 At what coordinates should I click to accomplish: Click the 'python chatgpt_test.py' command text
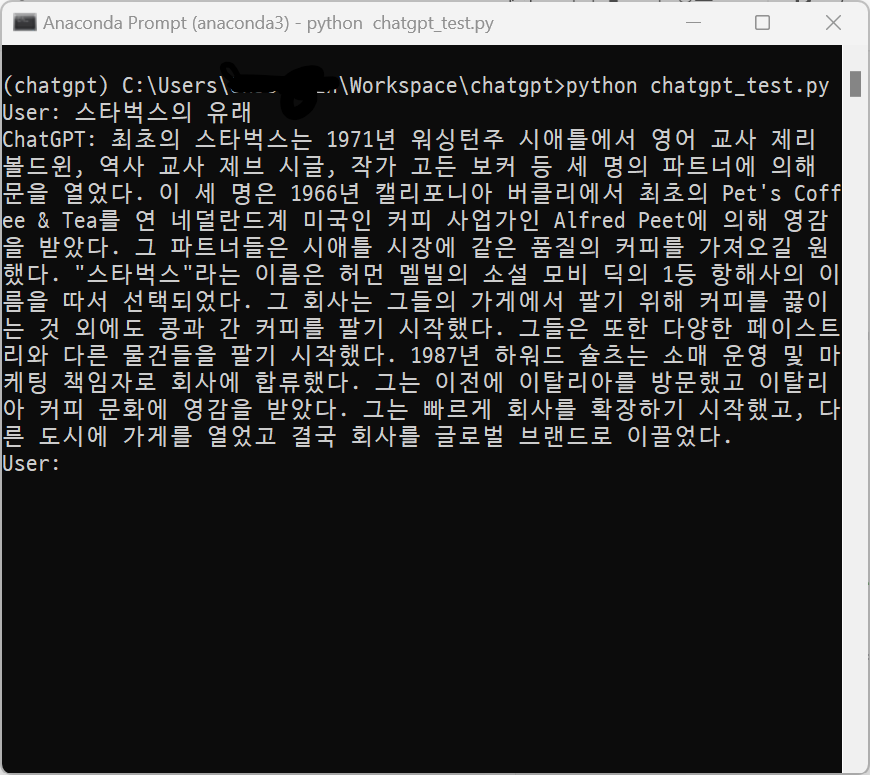[697, 86]
